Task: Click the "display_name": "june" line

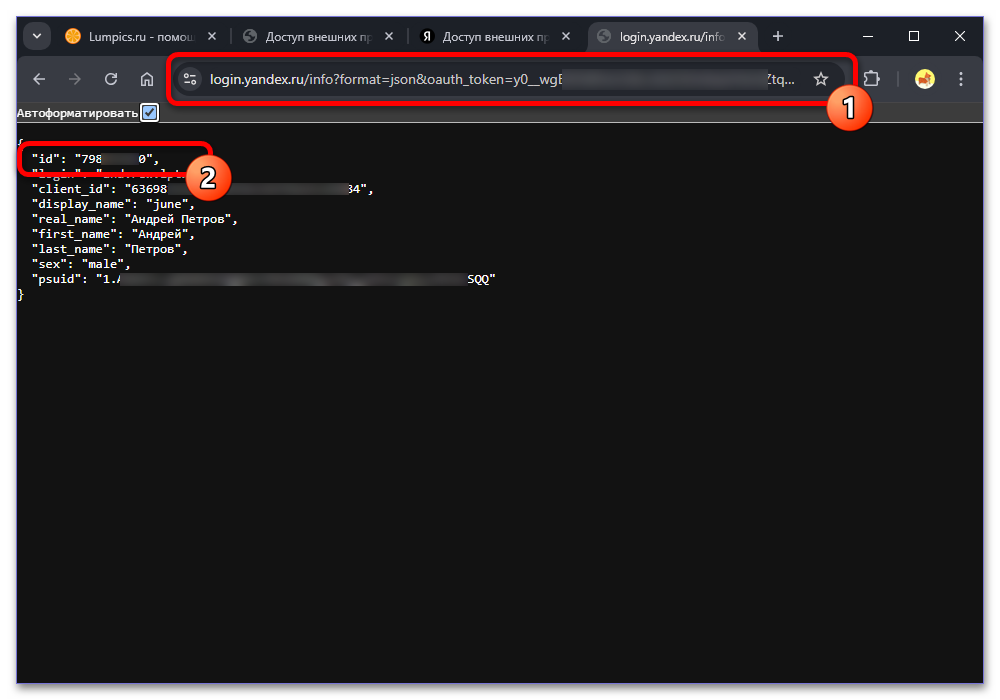Action: [114, 204]
